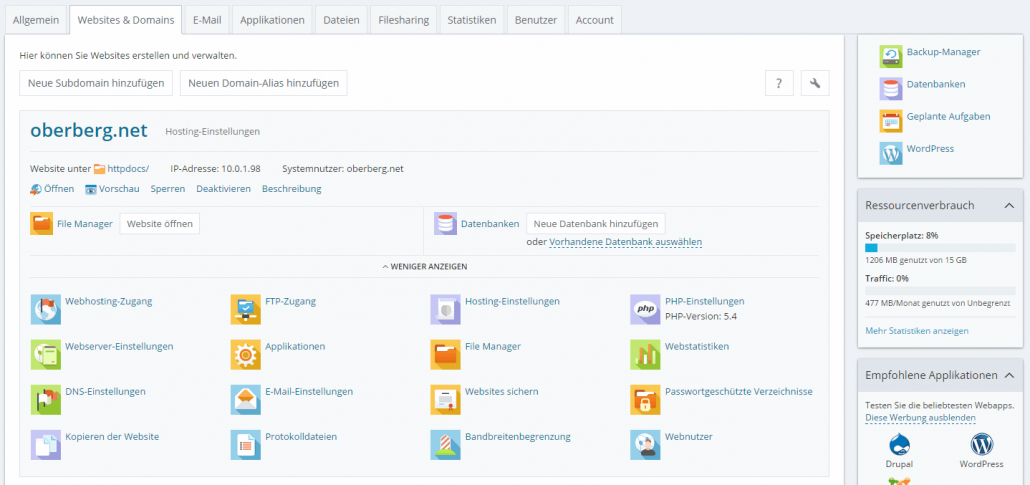Screen dimensions: 1030x485
Task: Open the Mehr Statistiken anzeigen link
Action: (x=916, y=330)
